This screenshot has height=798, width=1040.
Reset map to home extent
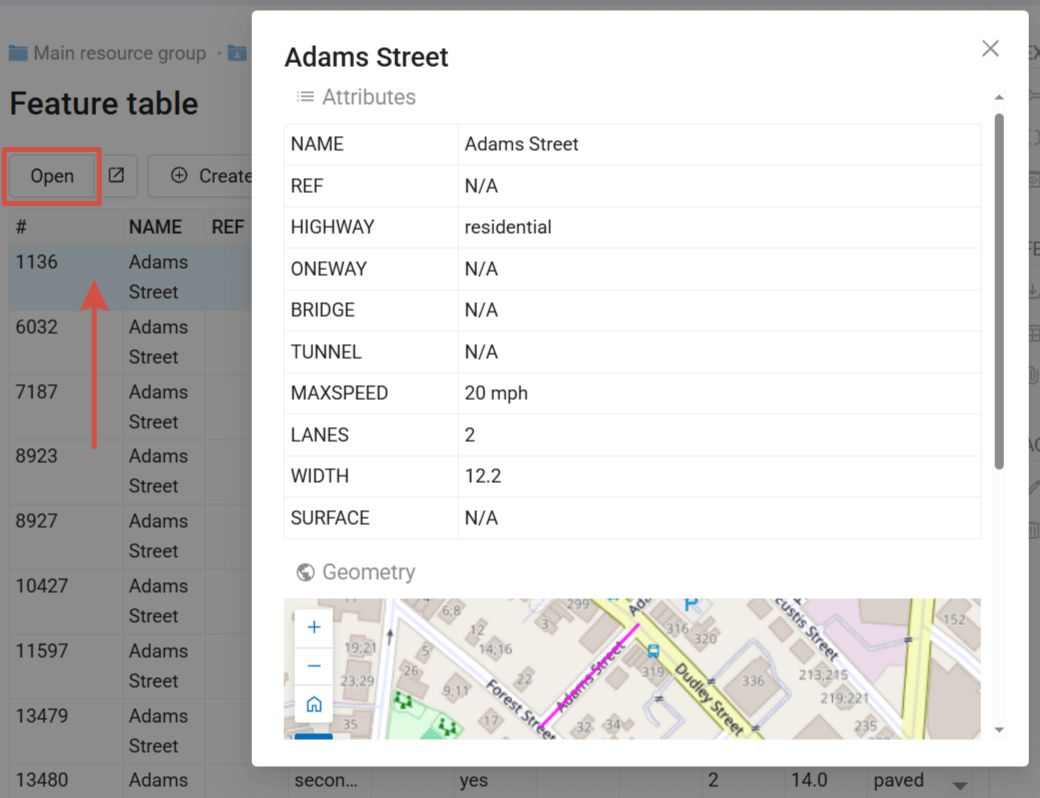(x=314, y=704)
